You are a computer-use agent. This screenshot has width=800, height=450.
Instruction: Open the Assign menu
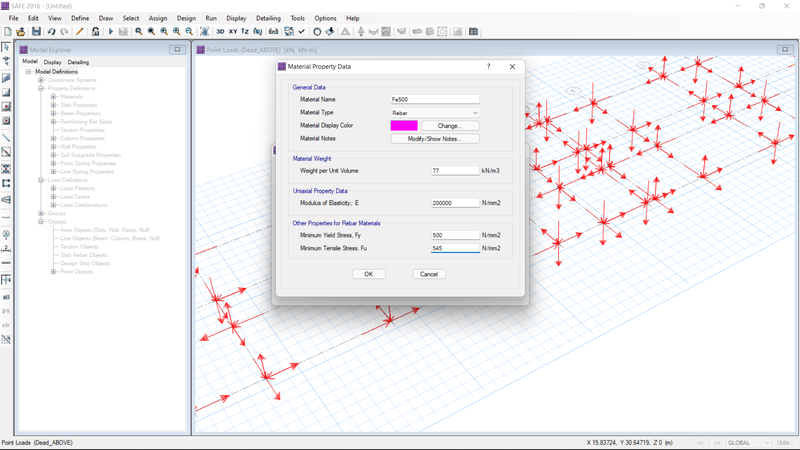click(x=158, y=18)
